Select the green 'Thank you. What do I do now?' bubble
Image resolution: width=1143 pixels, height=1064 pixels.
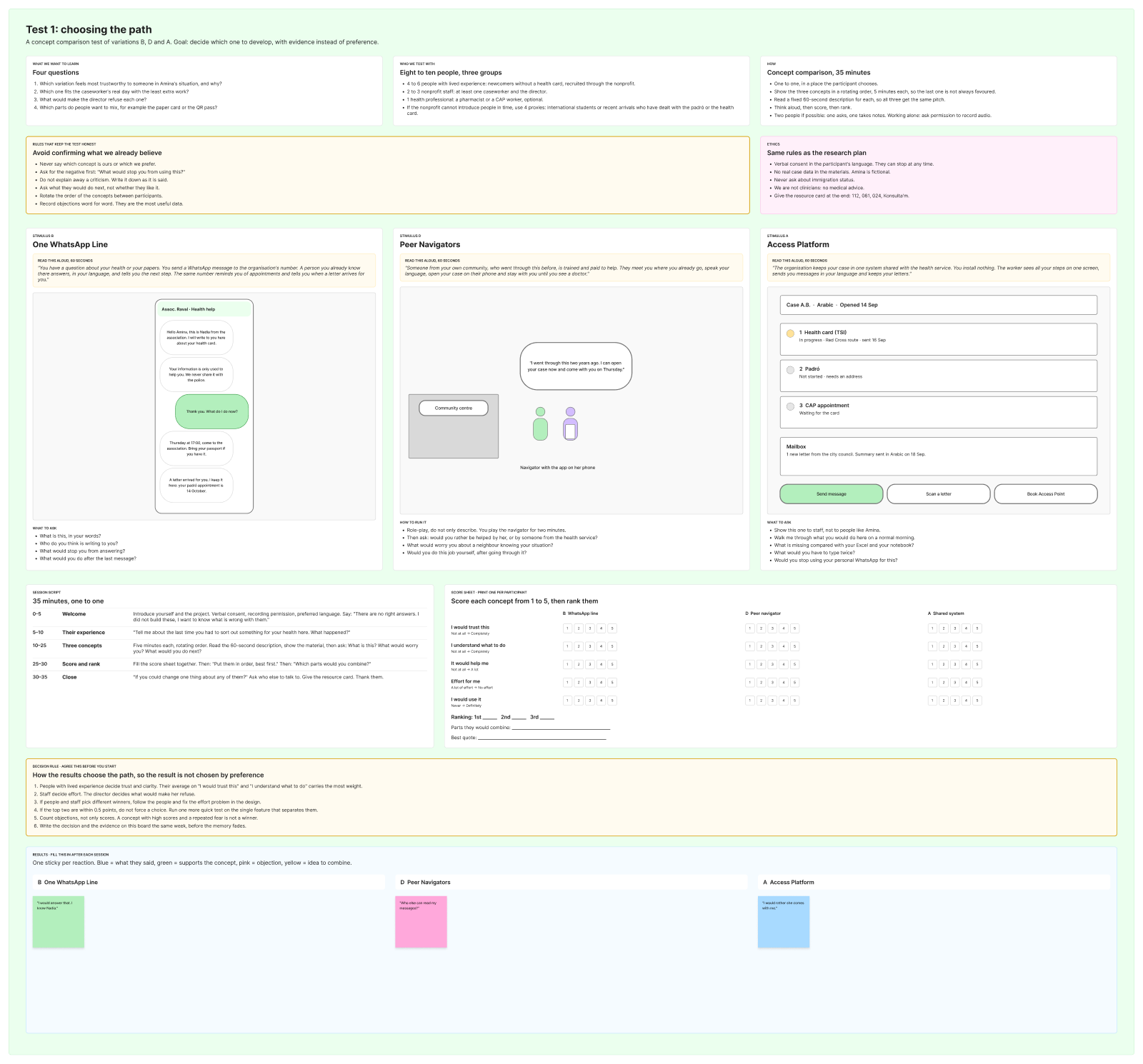212,411
